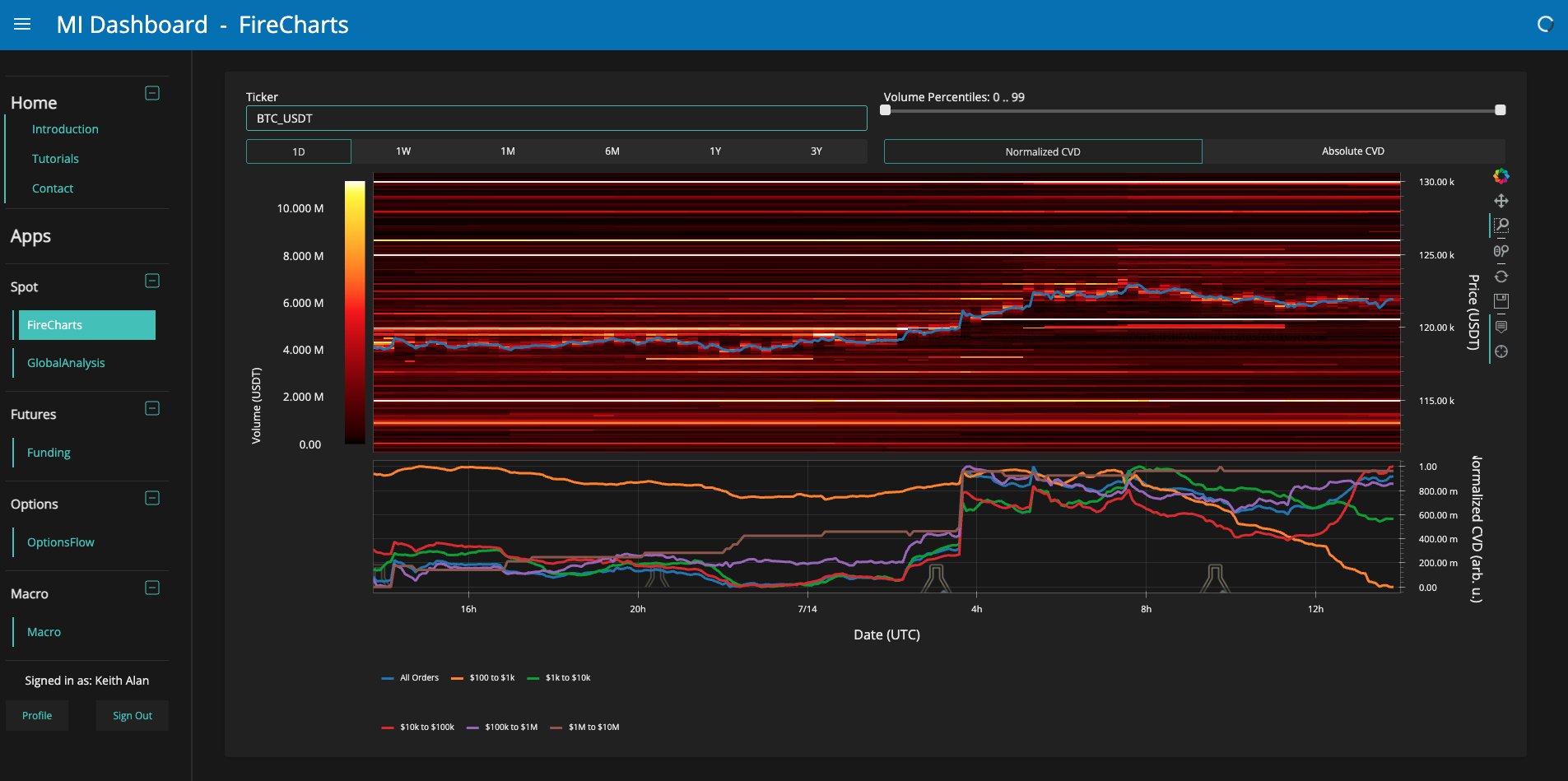The image size is (1568, 781).
Task: Open GlobalAnalysis from the sidebar
Action: 66,363
